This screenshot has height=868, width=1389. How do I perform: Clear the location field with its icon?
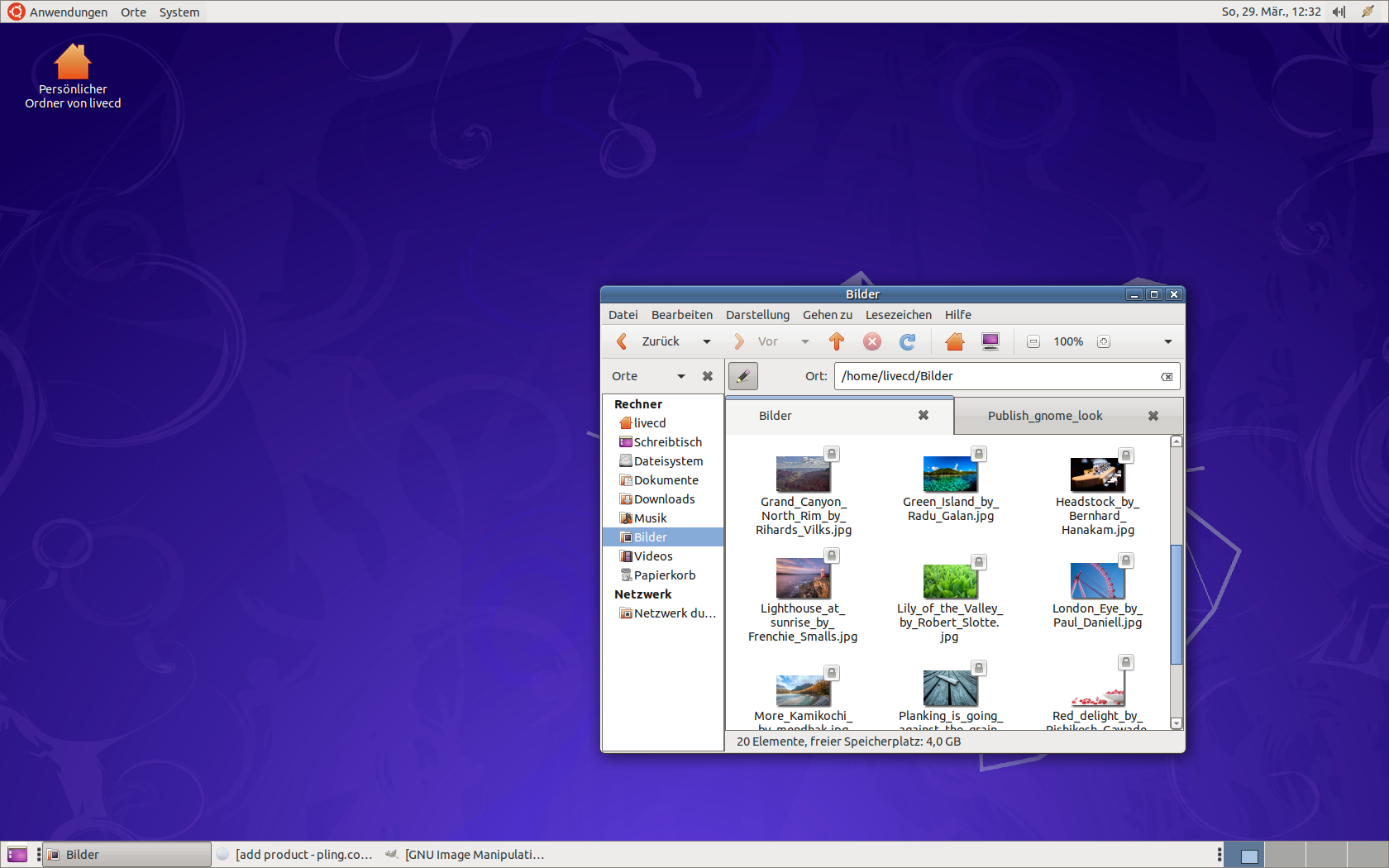(x=1167, y=376)
